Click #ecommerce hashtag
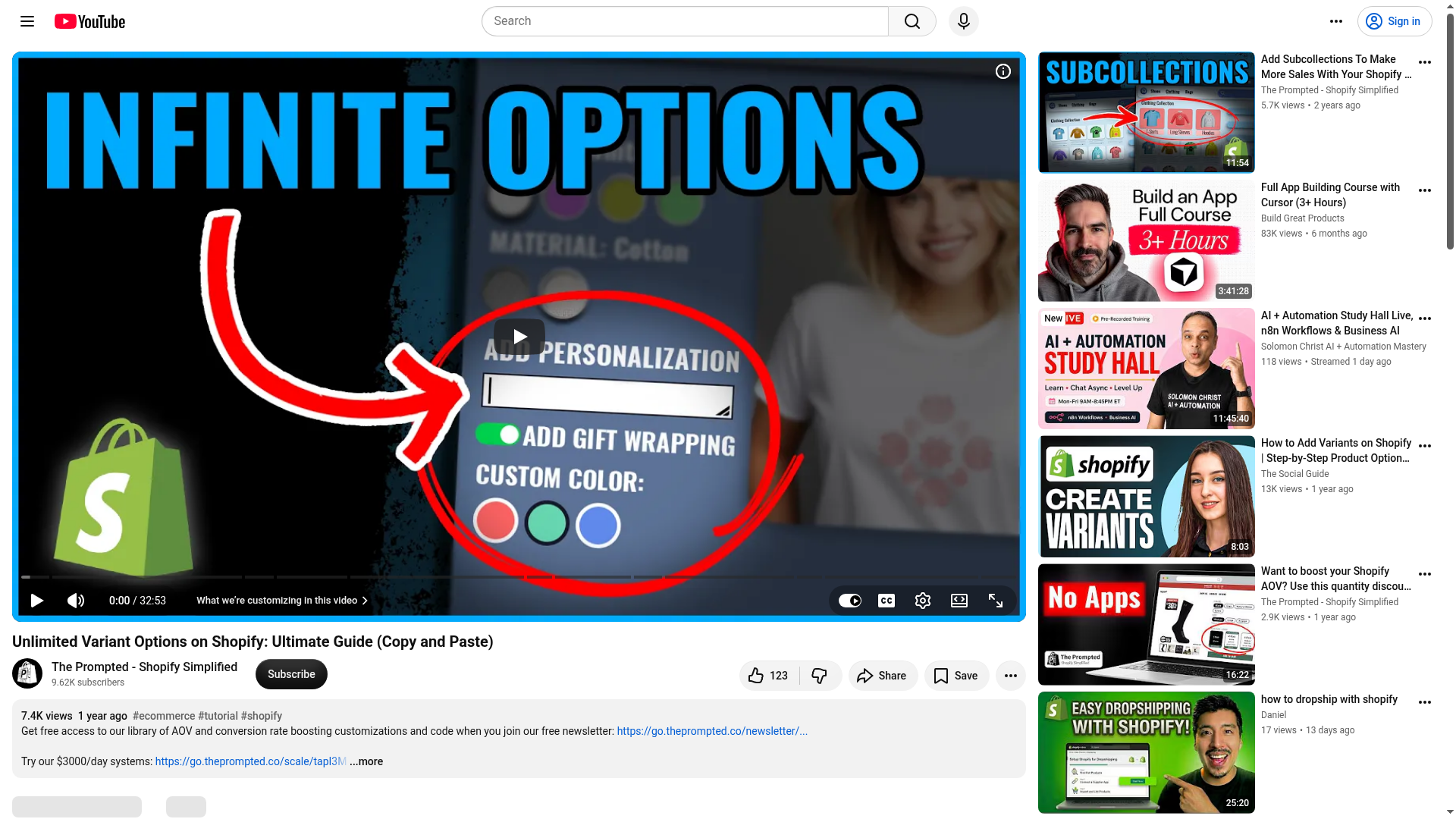Viewport: 1456px width, 819px height. (x=164, y=716)
